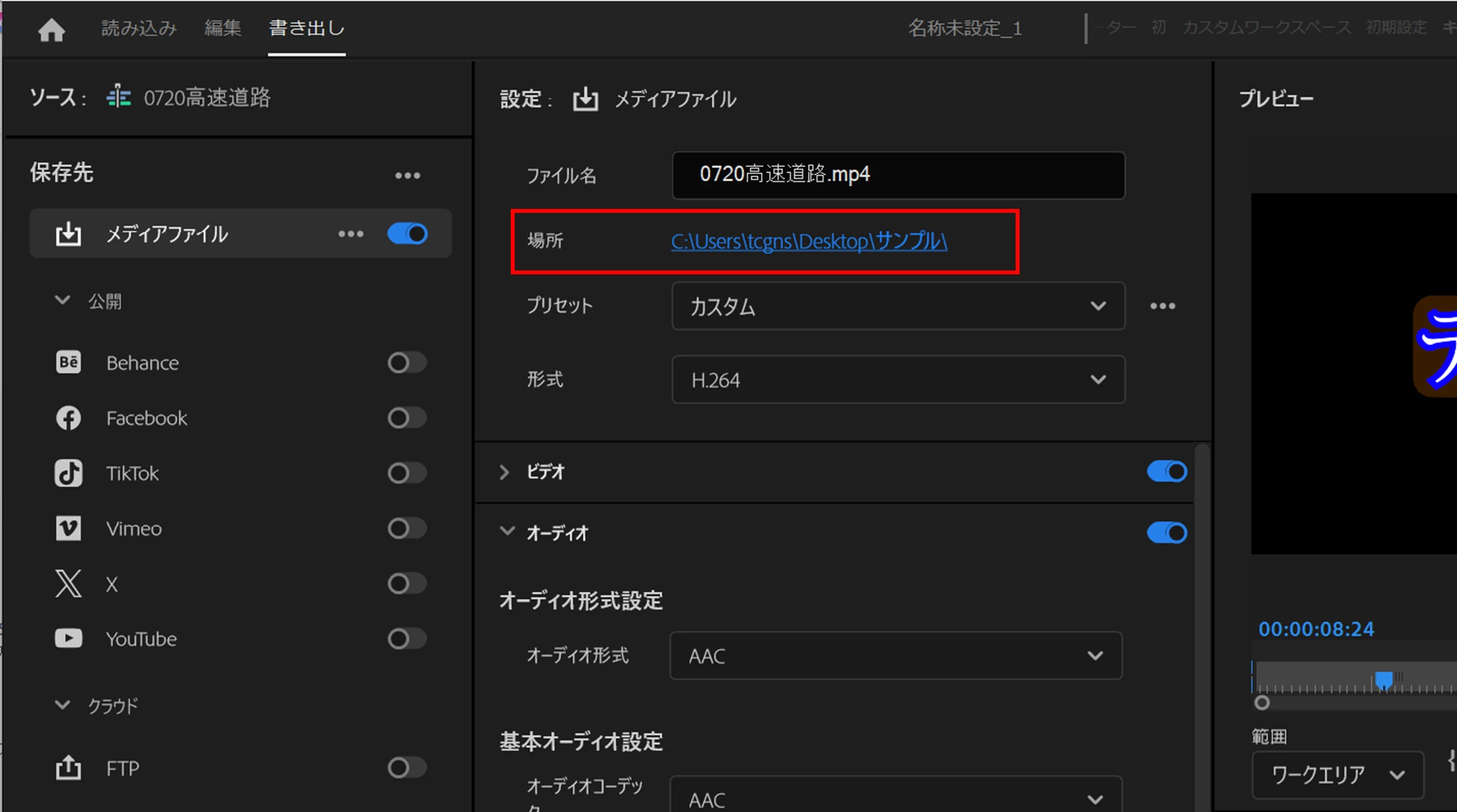Switch to the 読み込み tab
The height and width of the screenshot is (812, 1457).
139,28
